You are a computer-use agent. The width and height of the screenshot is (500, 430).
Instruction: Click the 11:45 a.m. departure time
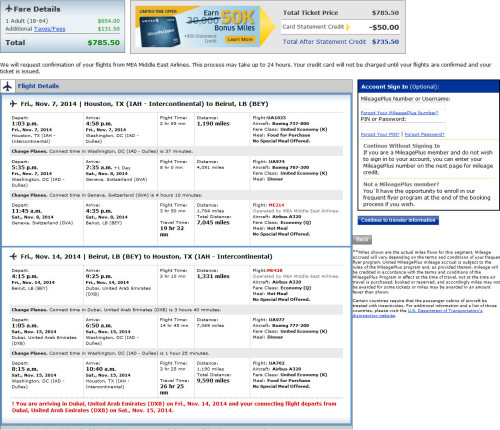point(27,211)
